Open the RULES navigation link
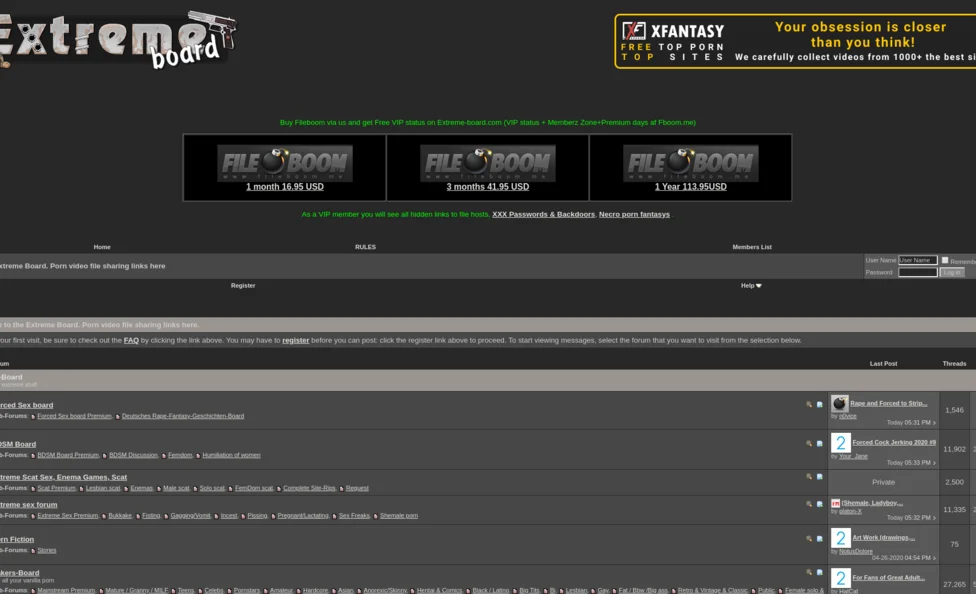Viewport: 976px width, 594px height. 365,247
